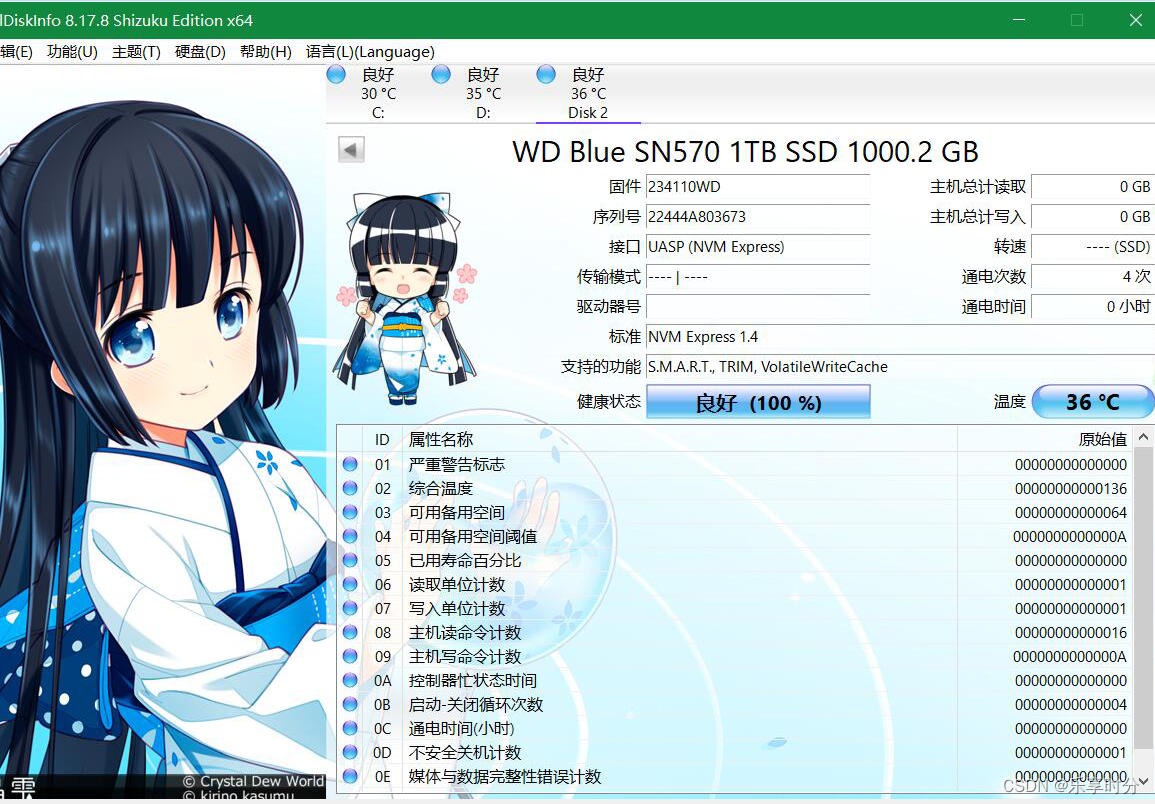Open the 硬盘(D) menu
Viewport: 1155px width, 804px height.
[x=199, y=51]
